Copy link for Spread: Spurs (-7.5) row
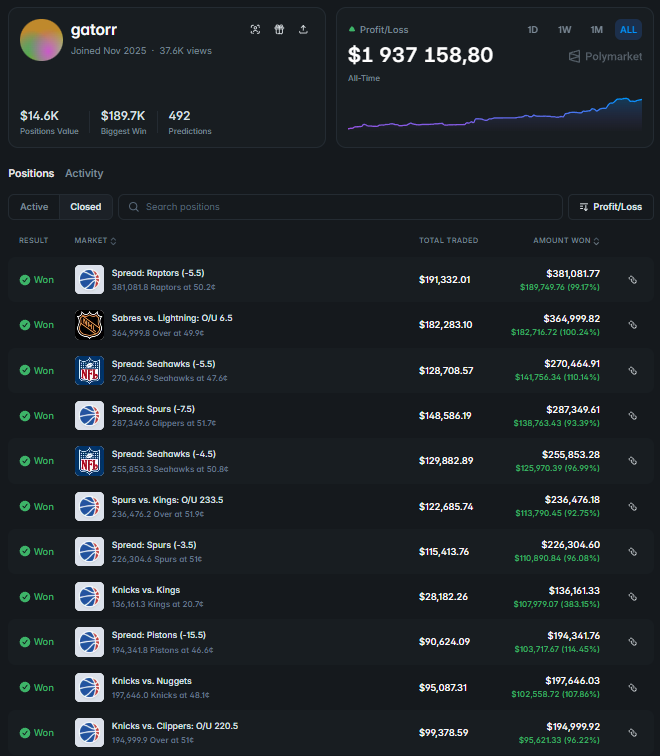660x756 pixels. (x=633, y=416)
